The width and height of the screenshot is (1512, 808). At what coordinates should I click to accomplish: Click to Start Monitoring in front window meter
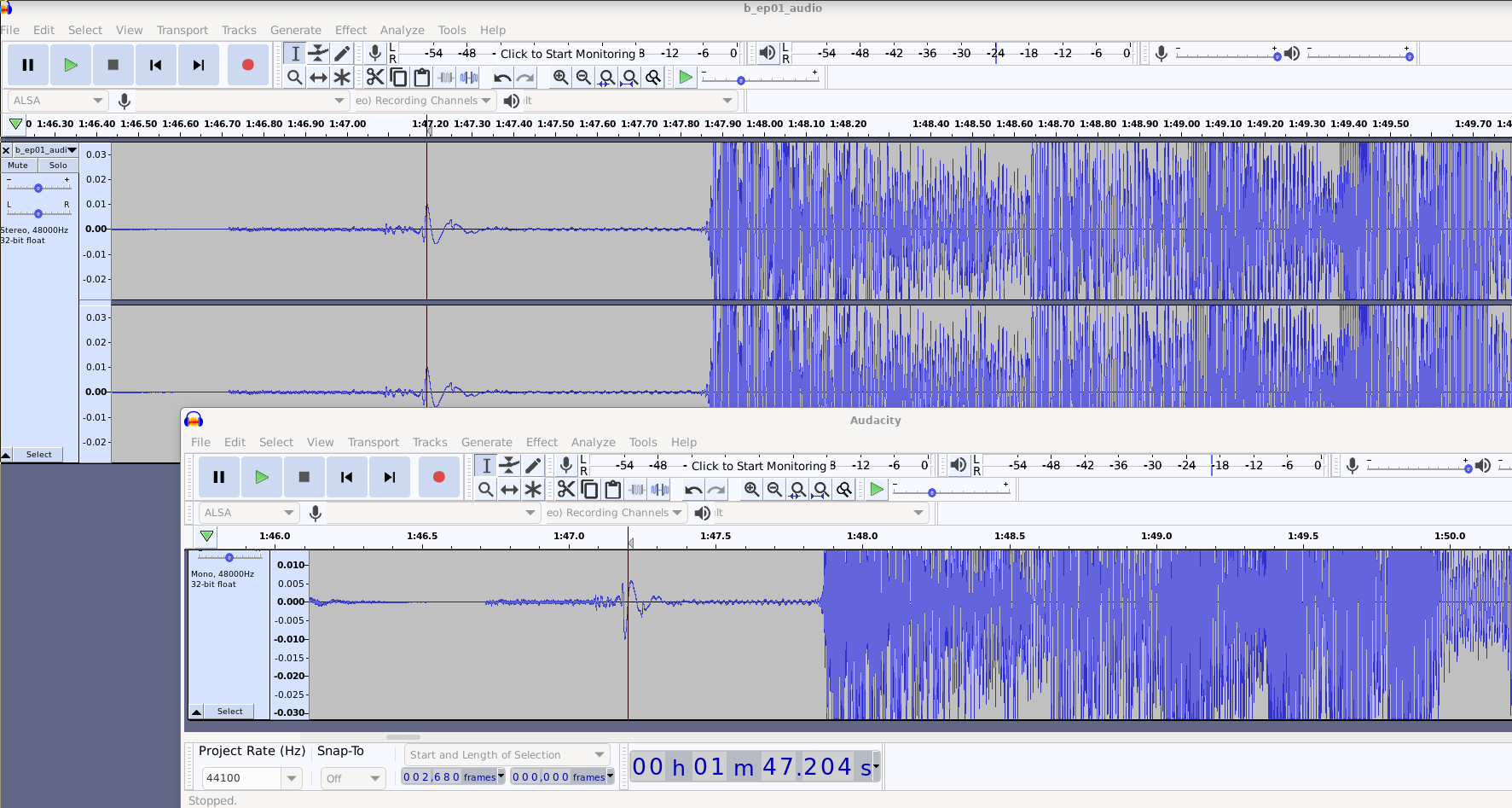click(x=758, y=466)
